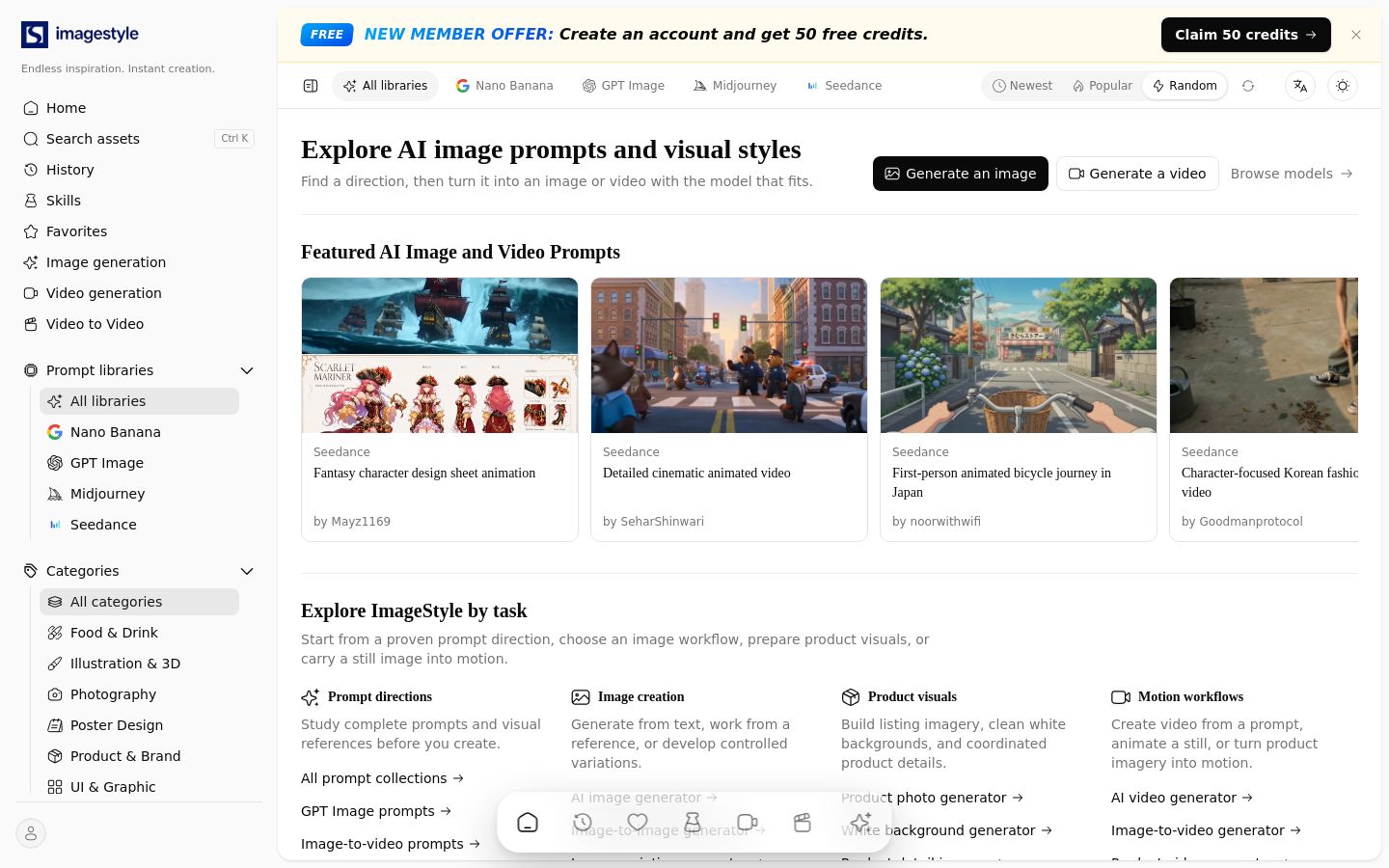Switch to the Midjourney top tab
The height and width of the screenshot is (868, 1389).
[x=735, y=86]
